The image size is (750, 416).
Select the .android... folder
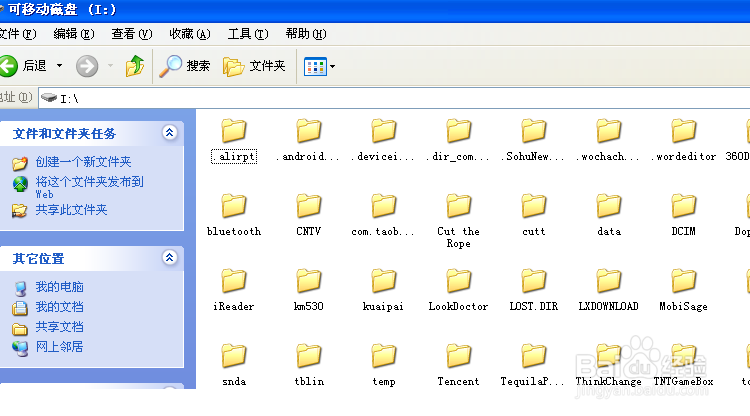tap(309, 141)
